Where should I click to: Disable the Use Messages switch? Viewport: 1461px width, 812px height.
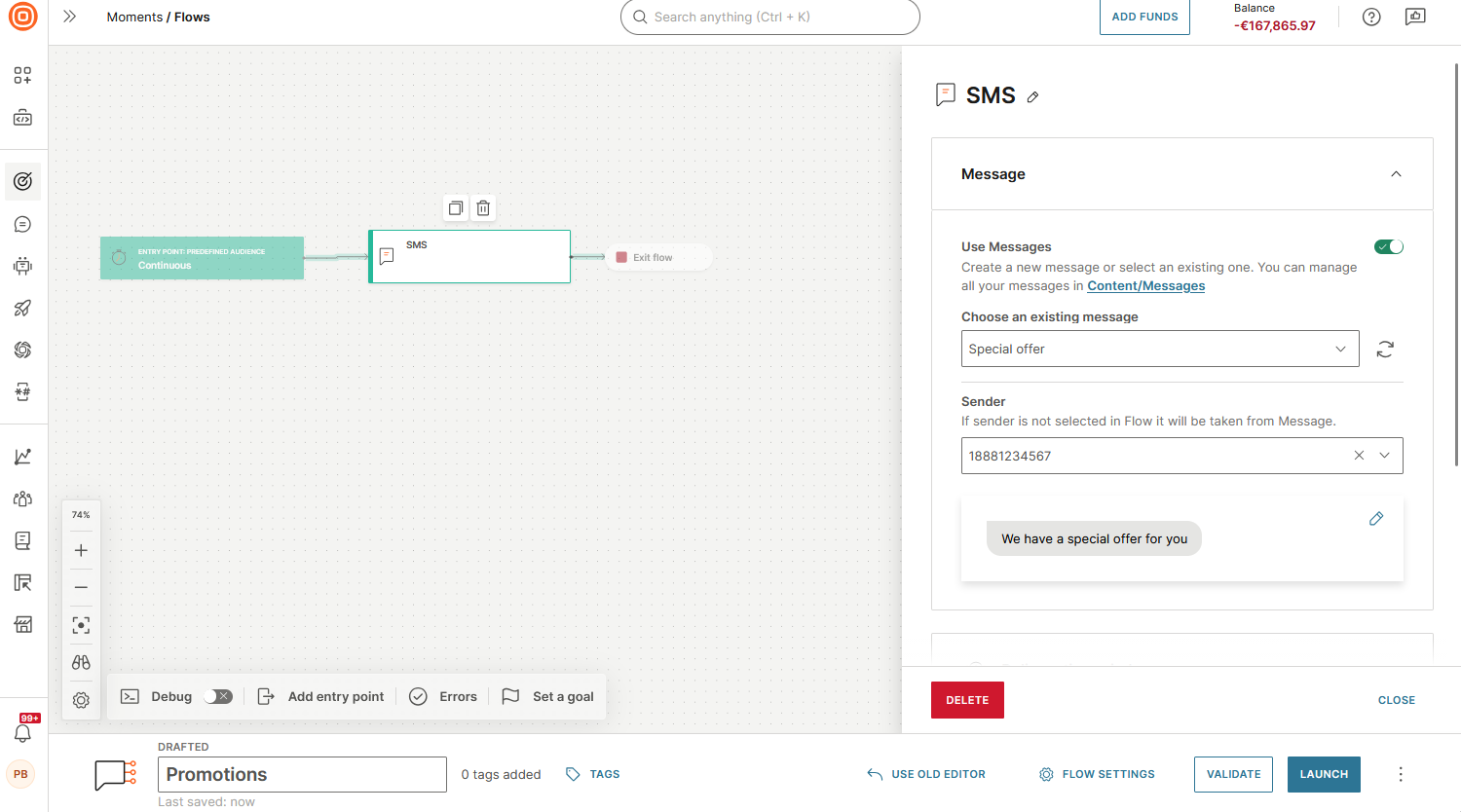[x=1388, y=246]
